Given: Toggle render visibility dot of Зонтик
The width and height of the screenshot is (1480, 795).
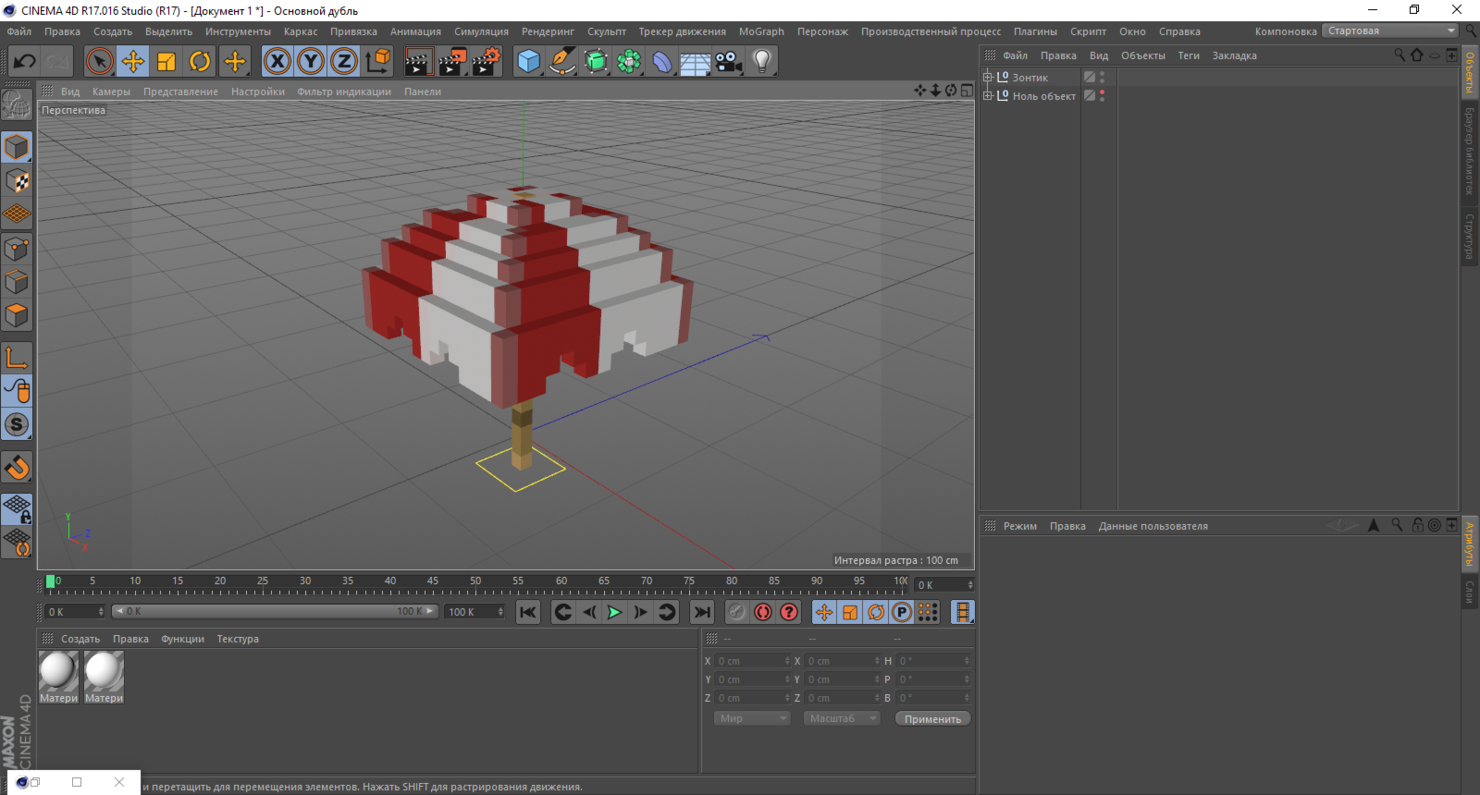Looking at the screenshot, I should (1103, 81).
